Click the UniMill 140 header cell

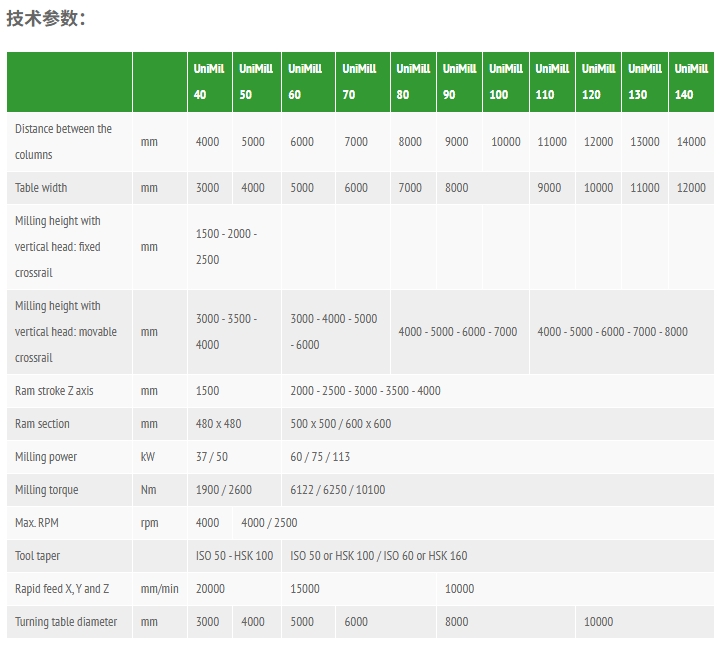coord(691,82)
